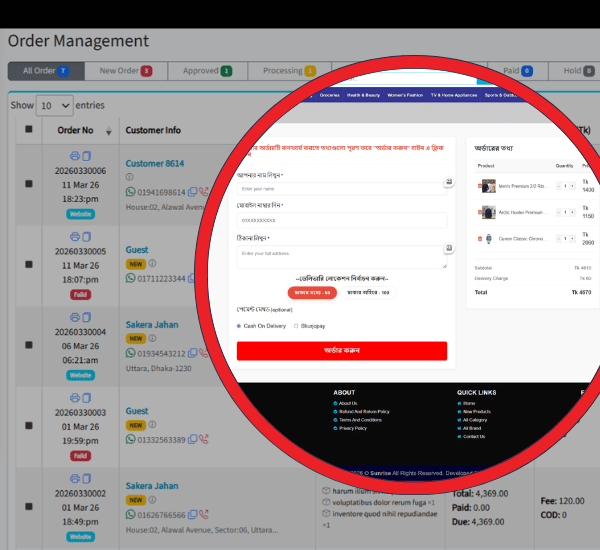The image size is (600, 550).
Task: Open WhatsApp for number 01941698614
Action: pos(130,192)
